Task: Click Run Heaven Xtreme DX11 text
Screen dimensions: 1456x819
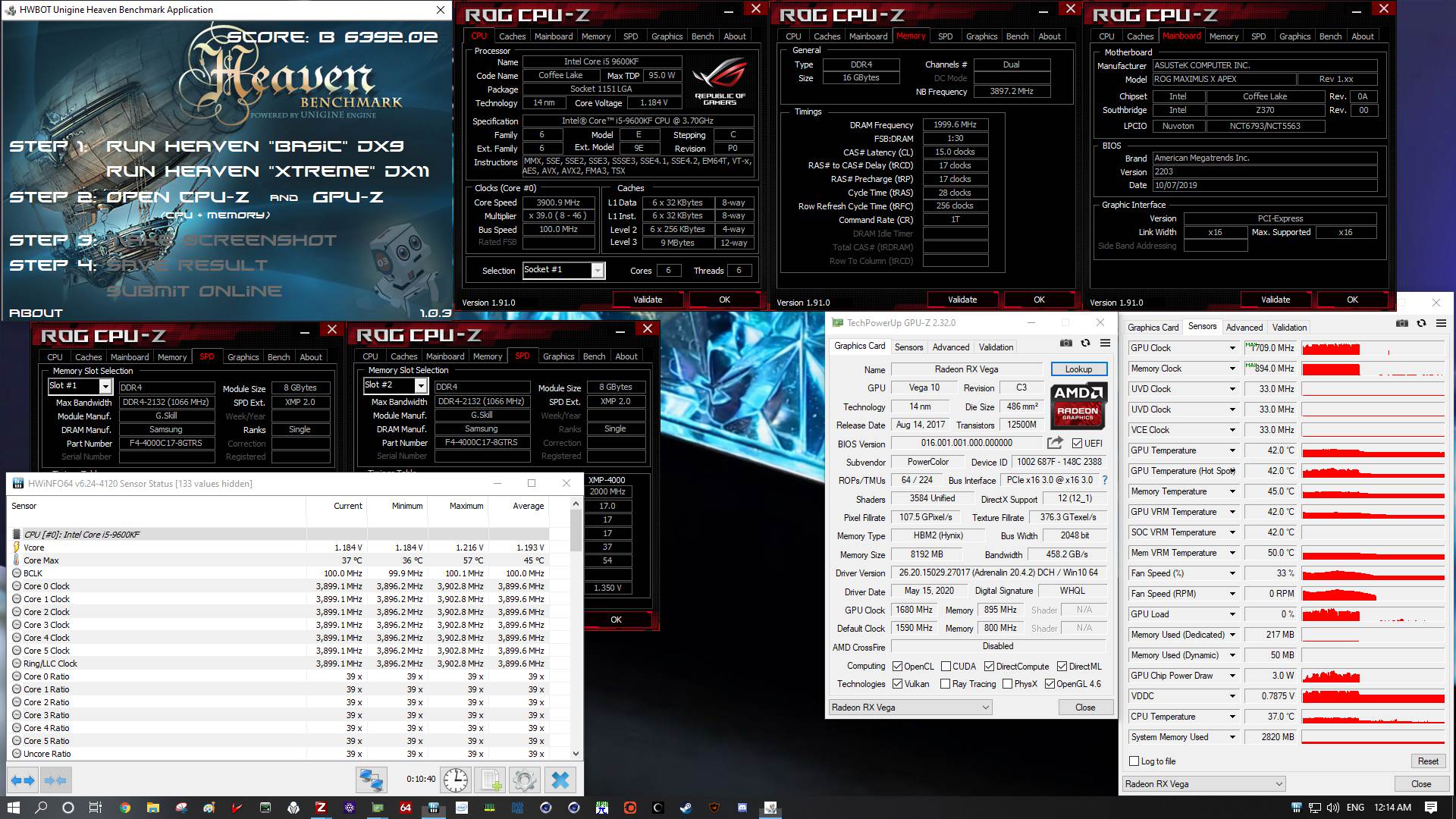Action: [268, 171]
